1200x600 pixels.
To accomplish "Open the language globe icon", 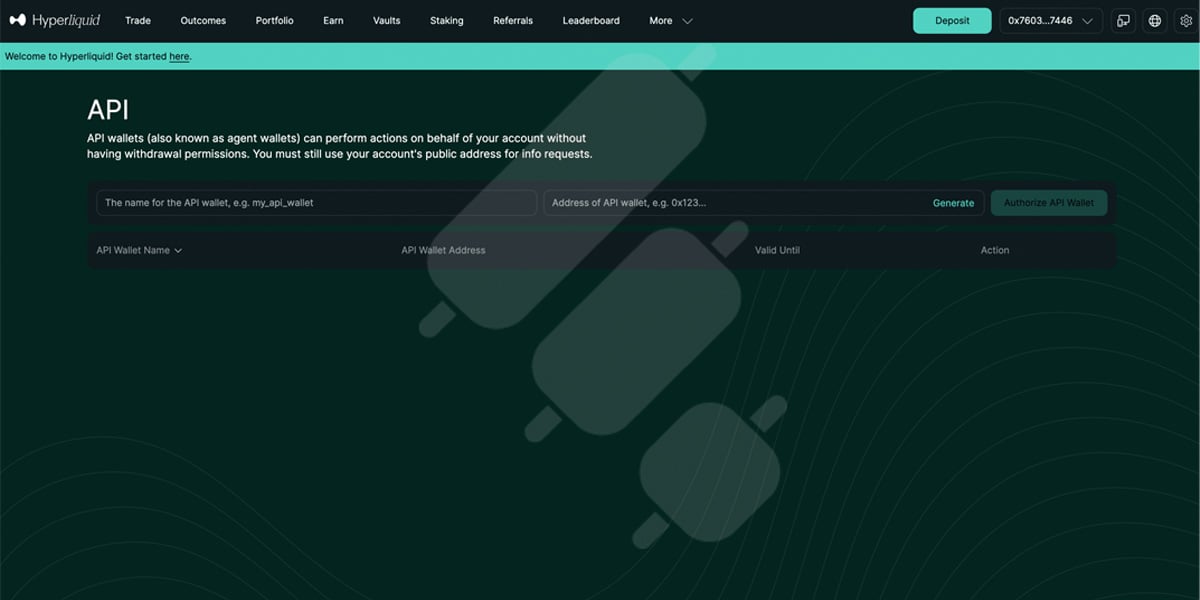I will 1155,20.
